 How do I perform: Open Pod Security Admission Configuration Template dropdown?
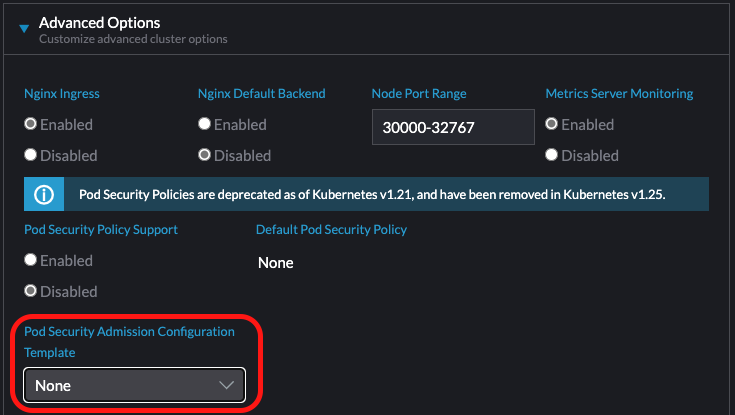(134, 385)
